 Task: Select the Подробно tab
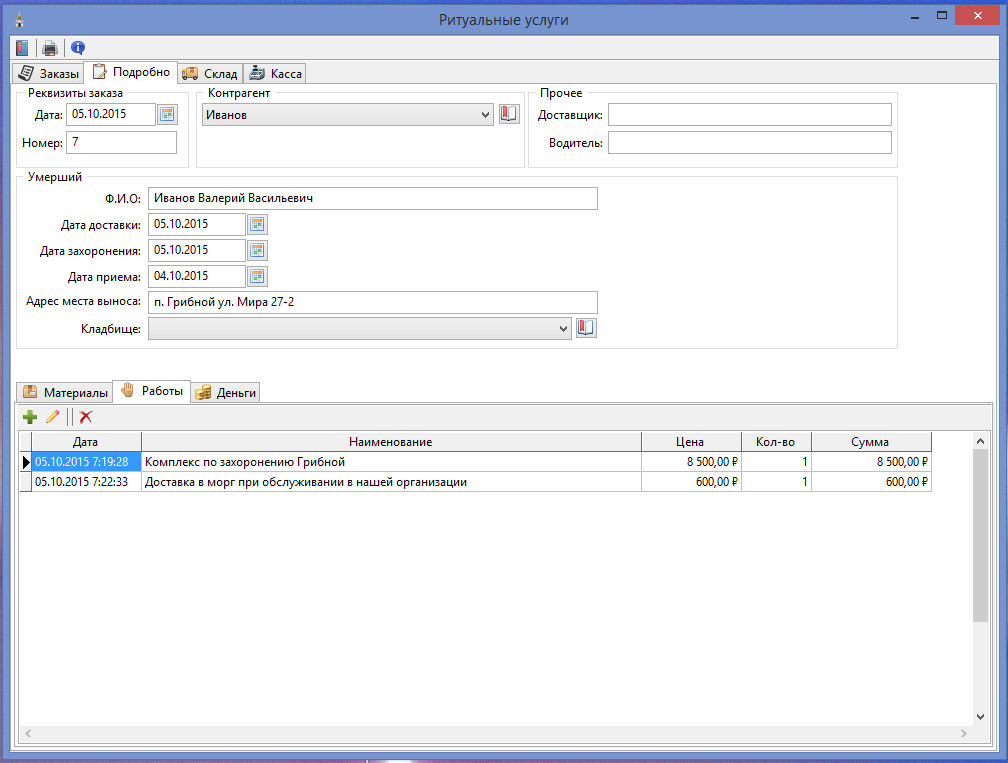point(131,72)
